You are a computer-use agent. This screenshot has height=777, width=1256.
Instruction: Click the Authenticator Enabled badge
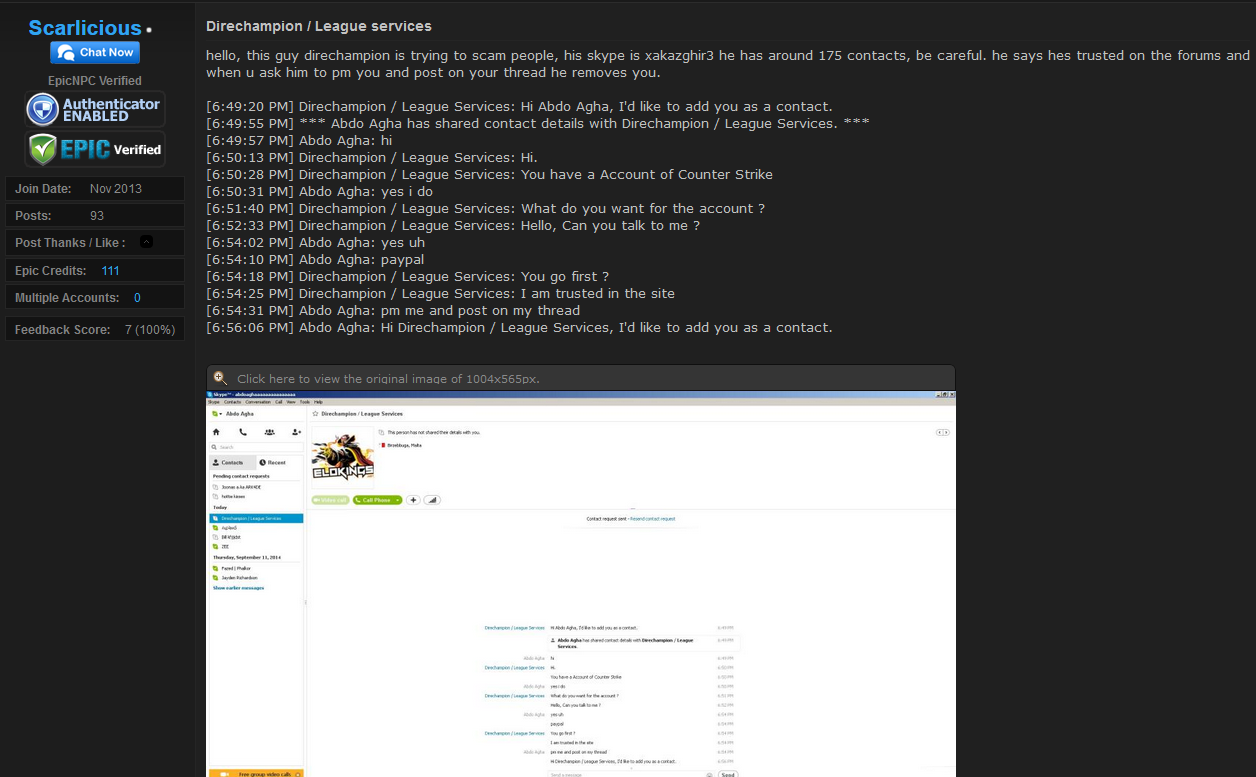[95, 109]
